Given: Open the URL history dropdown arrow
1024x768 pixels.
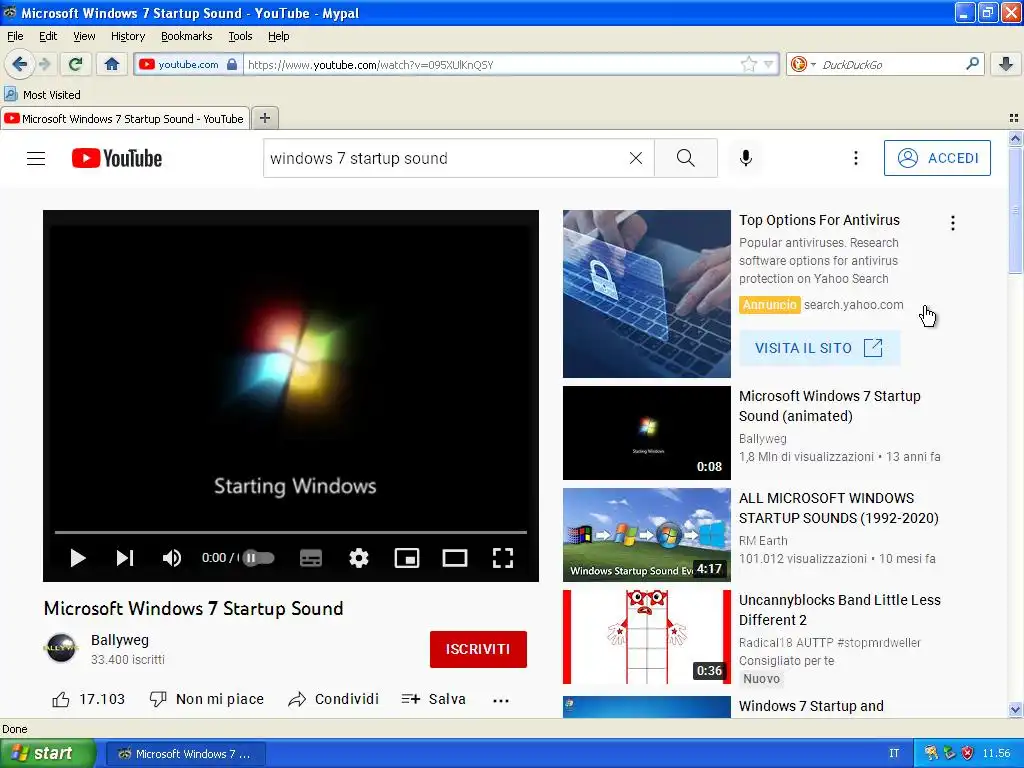Looking at the screenshot, I should point(769,64).
